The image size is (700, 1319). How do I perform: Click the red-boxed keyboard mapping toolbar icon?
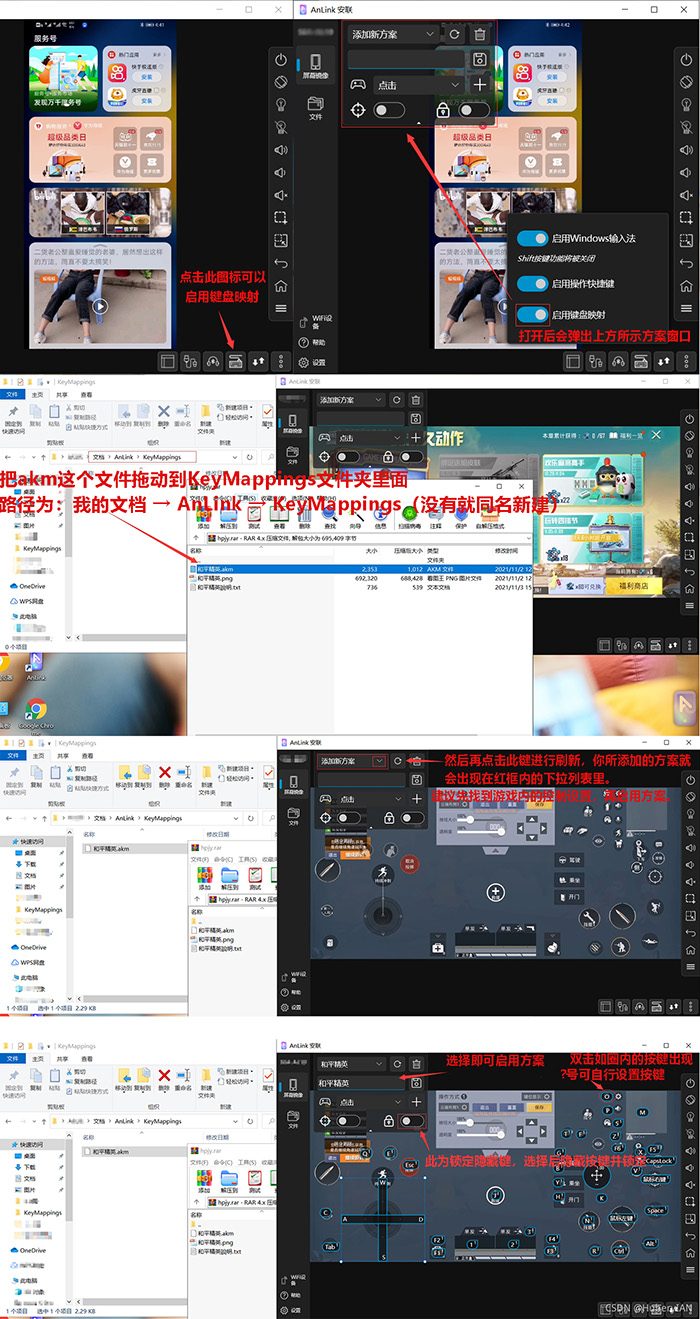click(x=235, y=361)
